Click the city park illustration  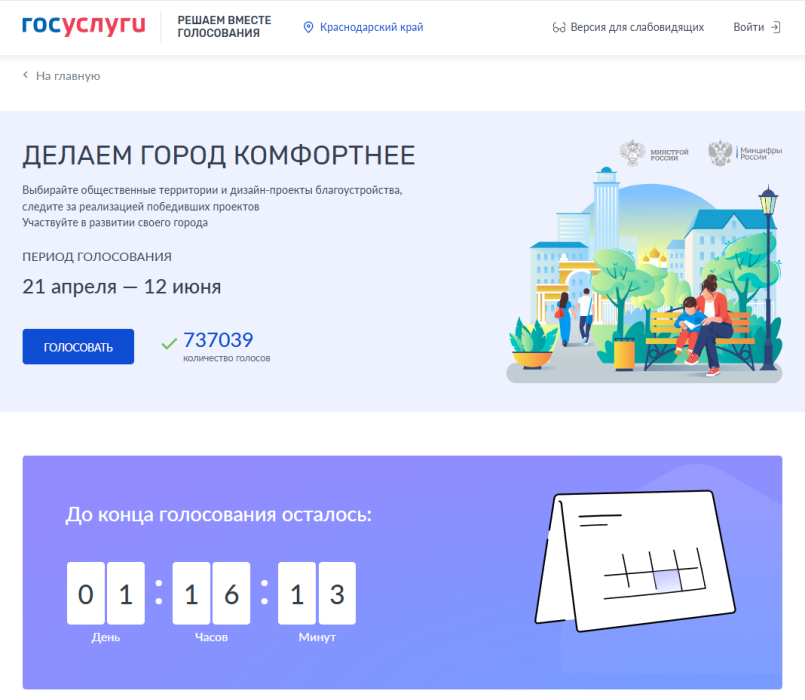point(644,275)
